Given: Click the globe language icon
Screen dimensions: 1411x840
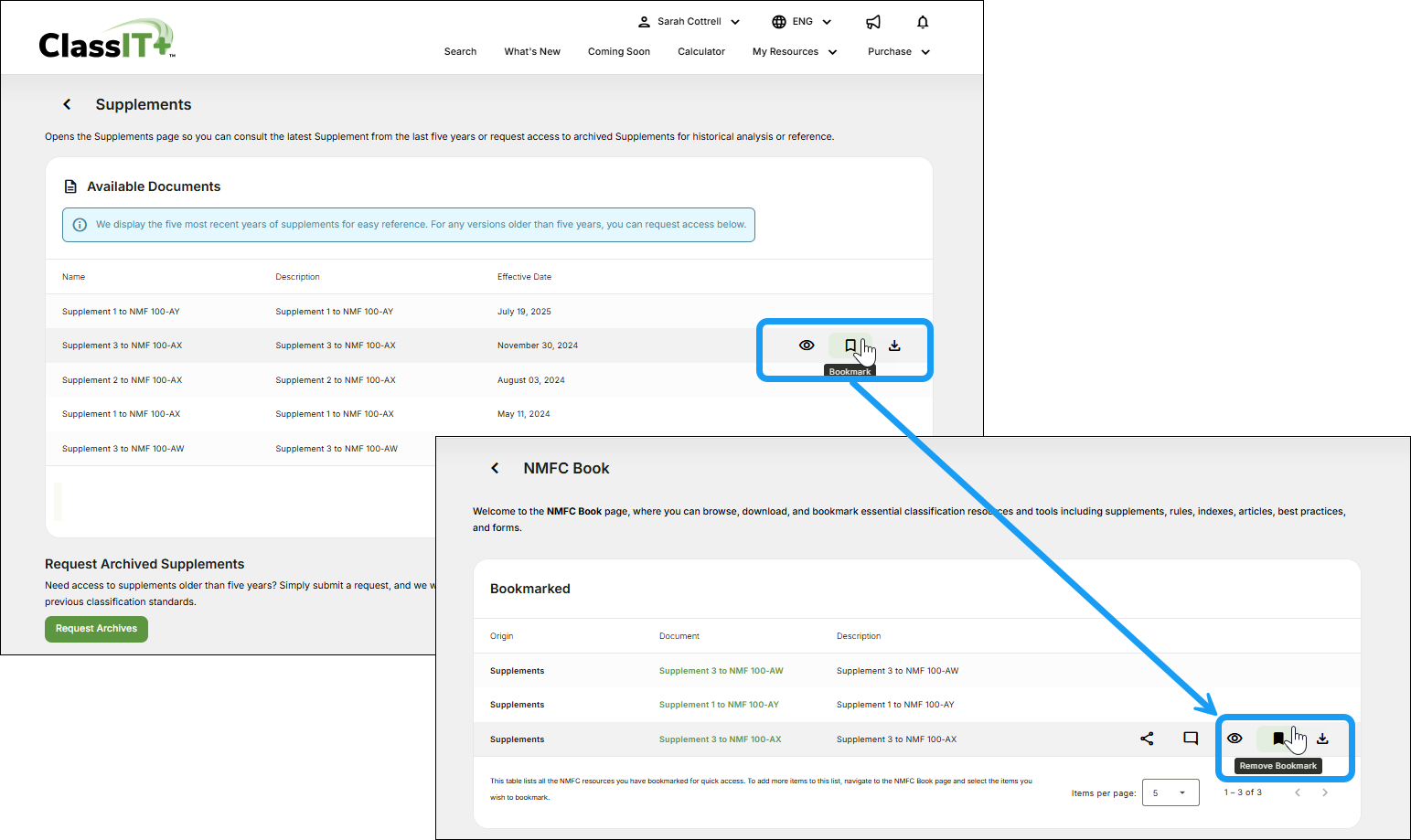Looking at the screenshot, I should coord(779,22).
